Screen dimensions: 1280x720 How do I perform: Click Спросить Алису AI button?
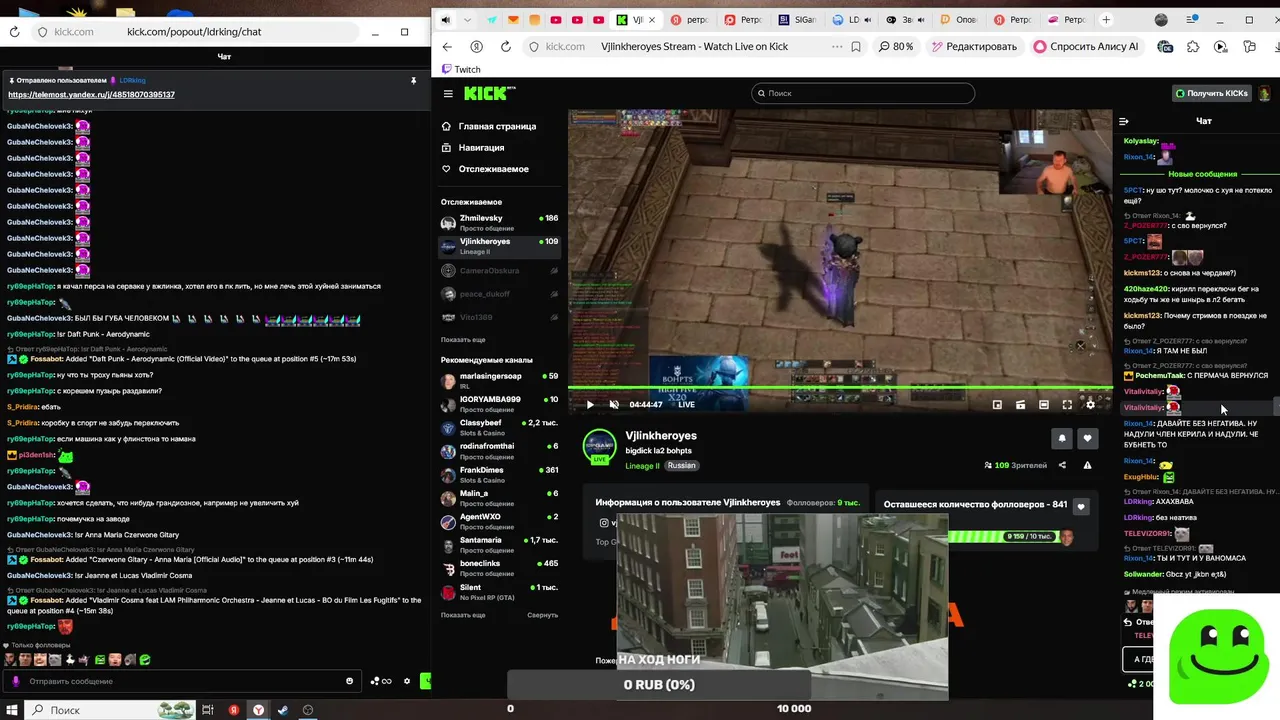1086,46
